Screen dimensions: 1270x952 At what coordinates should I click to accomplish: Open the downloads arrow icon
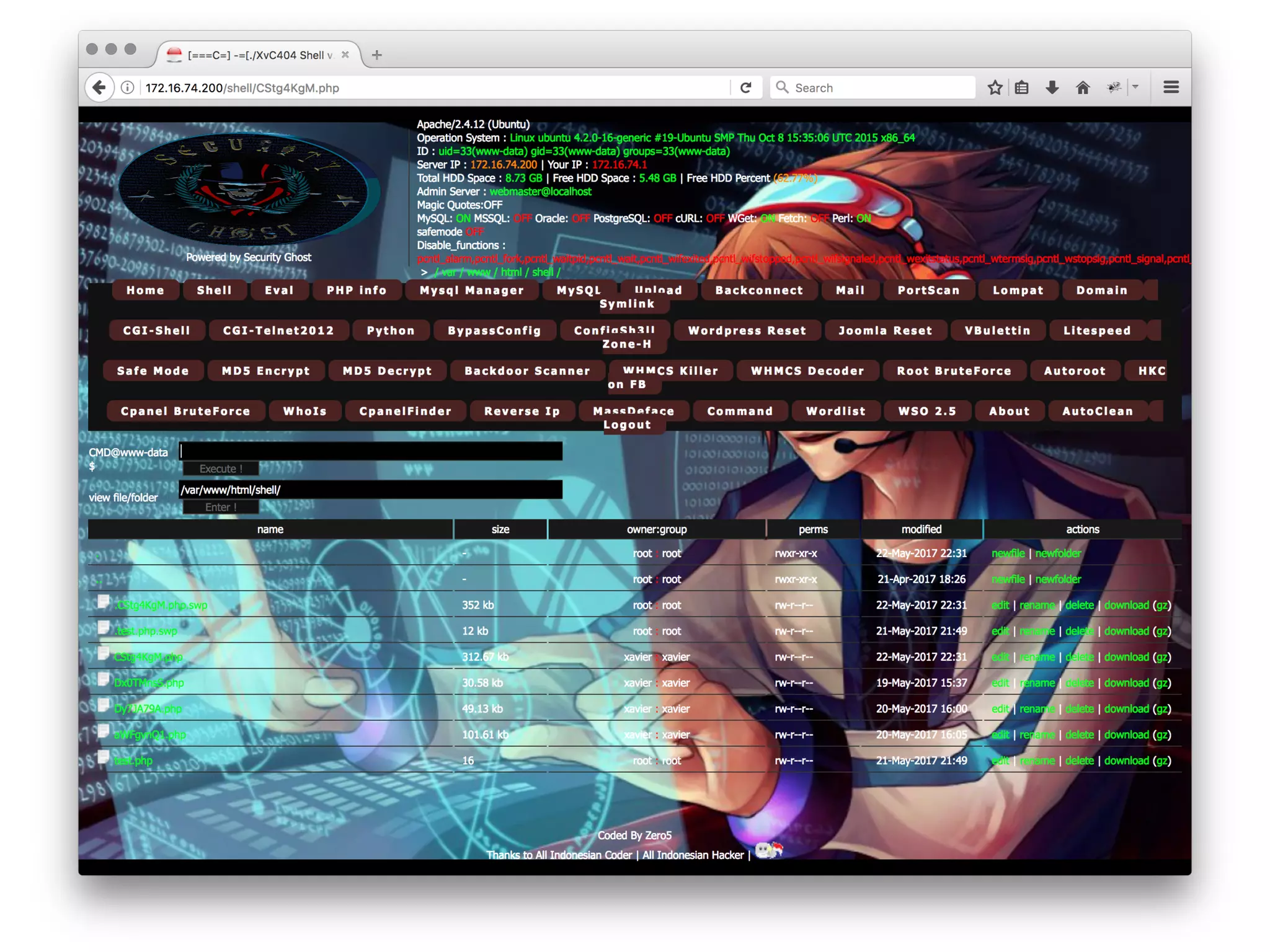[x=1052, y=87]
